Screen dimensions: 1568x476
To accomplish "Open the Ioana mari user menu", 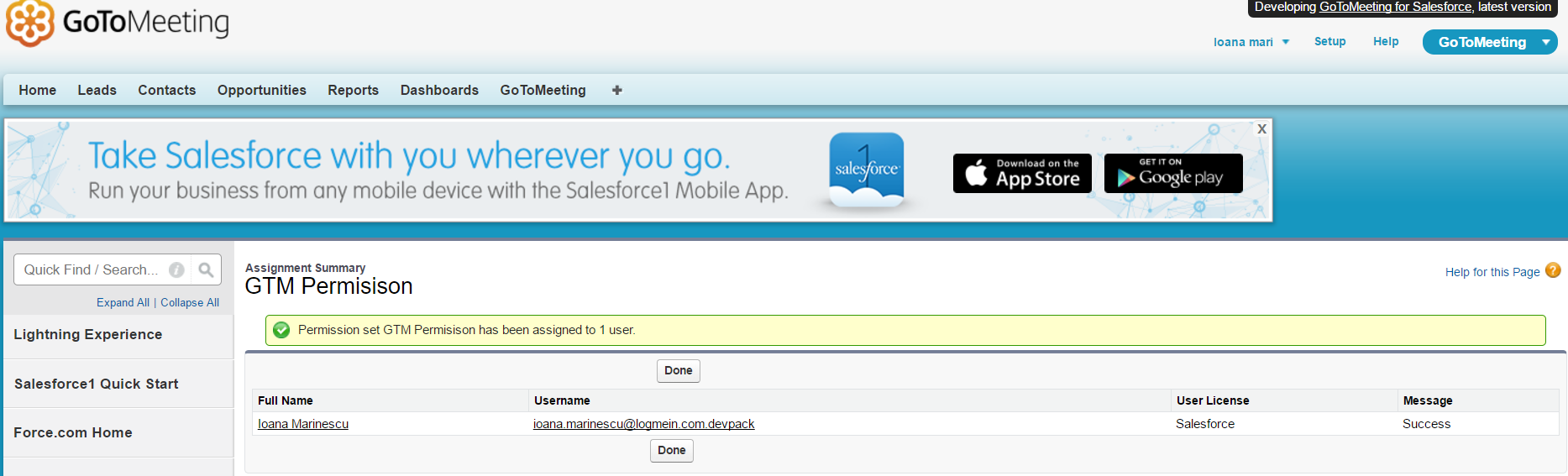I will [x=1251, y=42].
